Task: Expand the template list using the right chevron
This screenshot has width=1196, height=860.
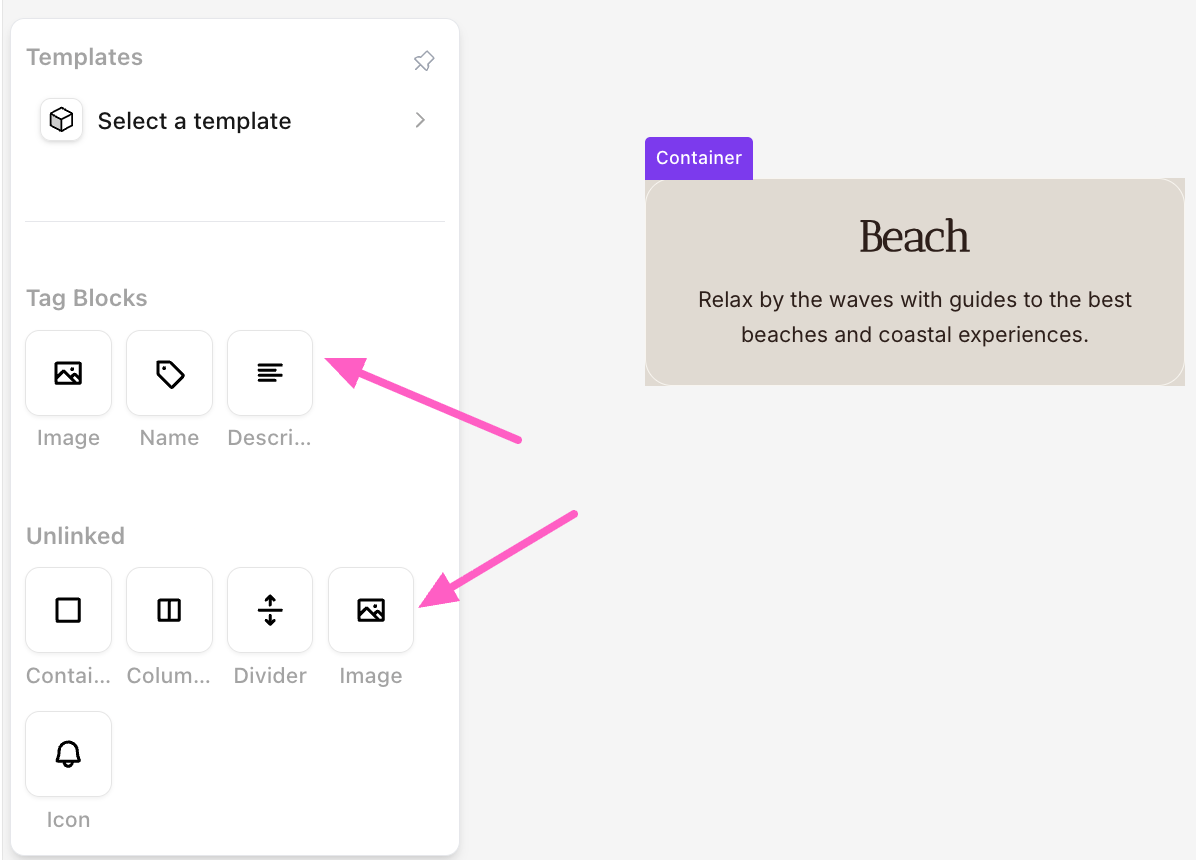Action: pos(420,120)
